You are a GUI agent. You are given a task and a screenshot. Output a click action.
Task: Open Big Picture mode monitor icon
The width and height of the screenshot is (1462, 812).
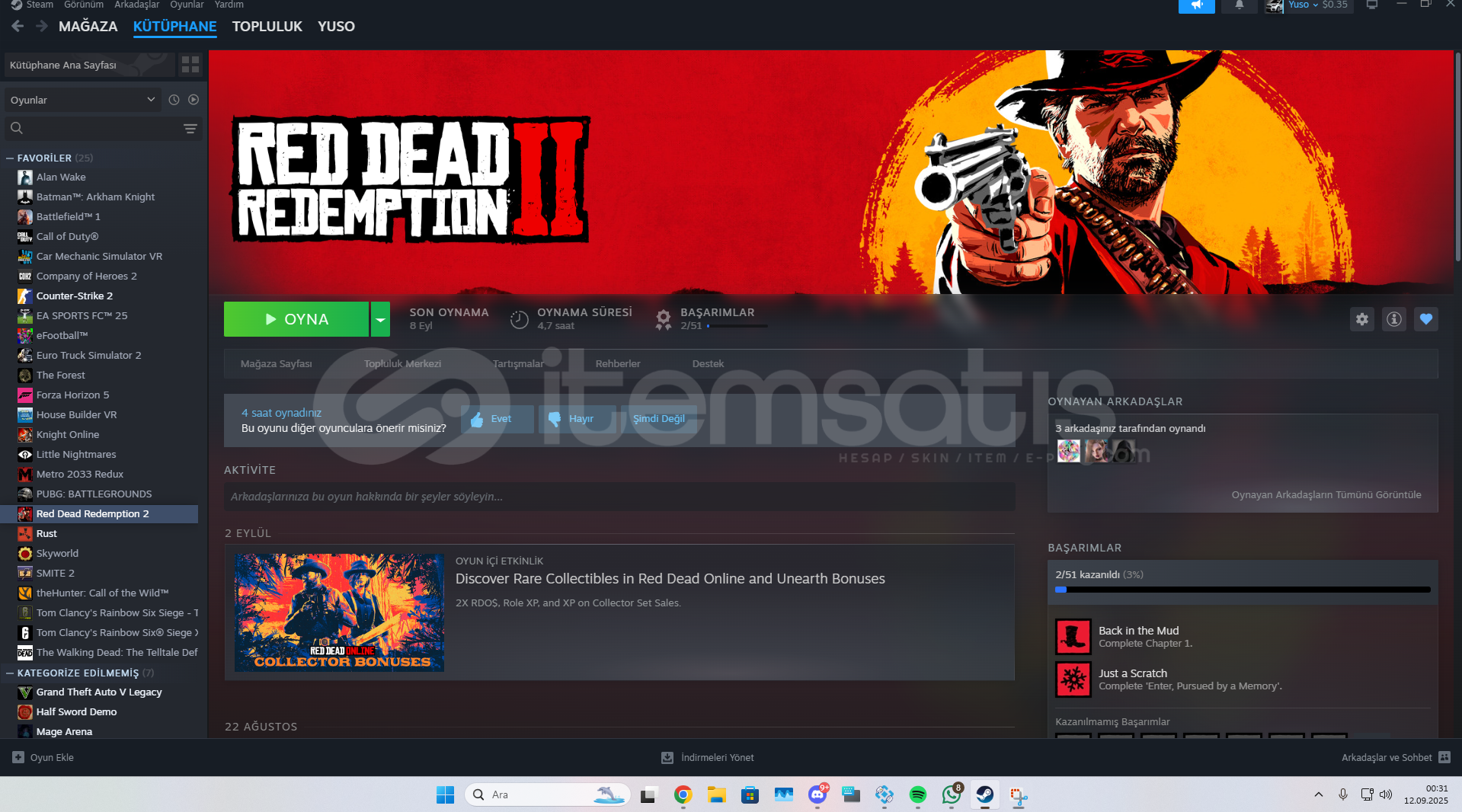click(x=1372, y=5)
